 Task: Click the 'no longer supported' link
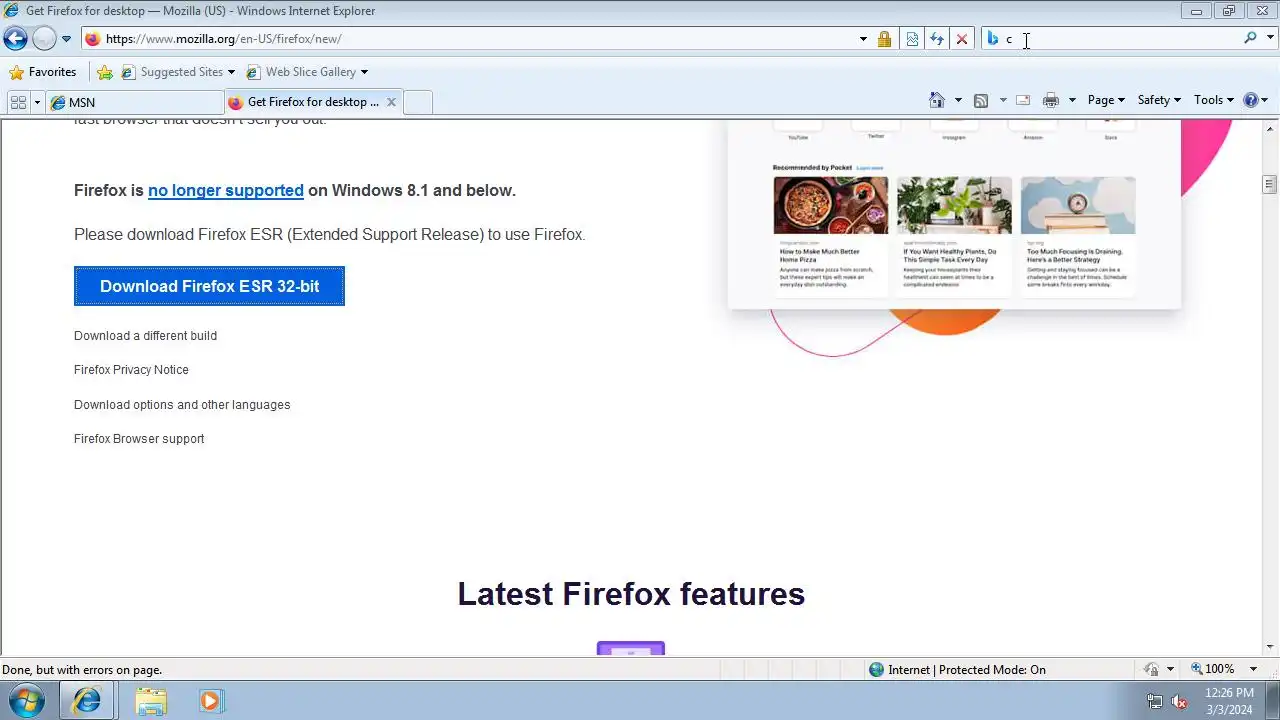pos(226,191)
